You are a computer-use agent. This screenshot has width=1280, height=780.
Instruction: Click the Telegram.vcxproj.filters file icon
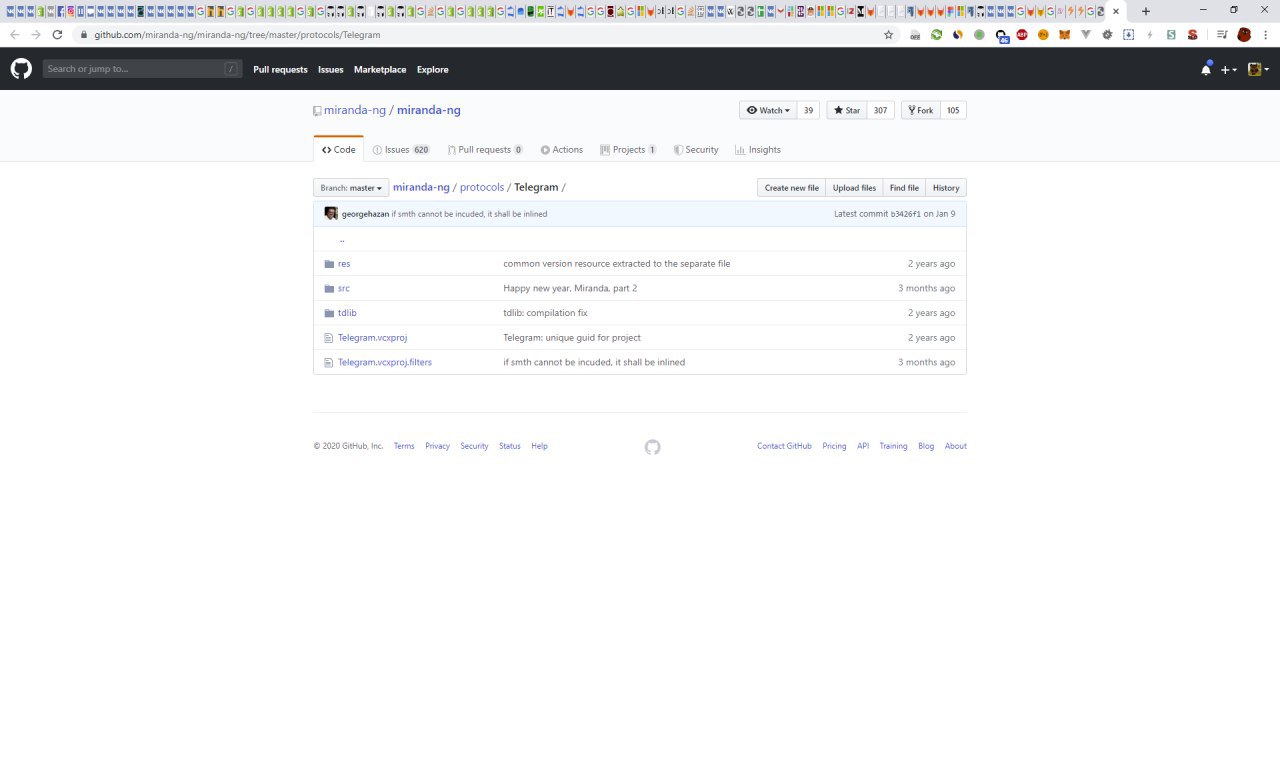tap(329, 362)
